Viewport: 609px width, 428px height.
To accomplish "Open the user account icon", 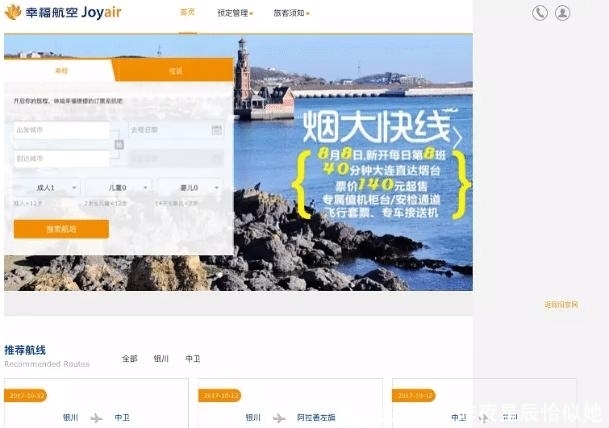I will tap(562, 13).
